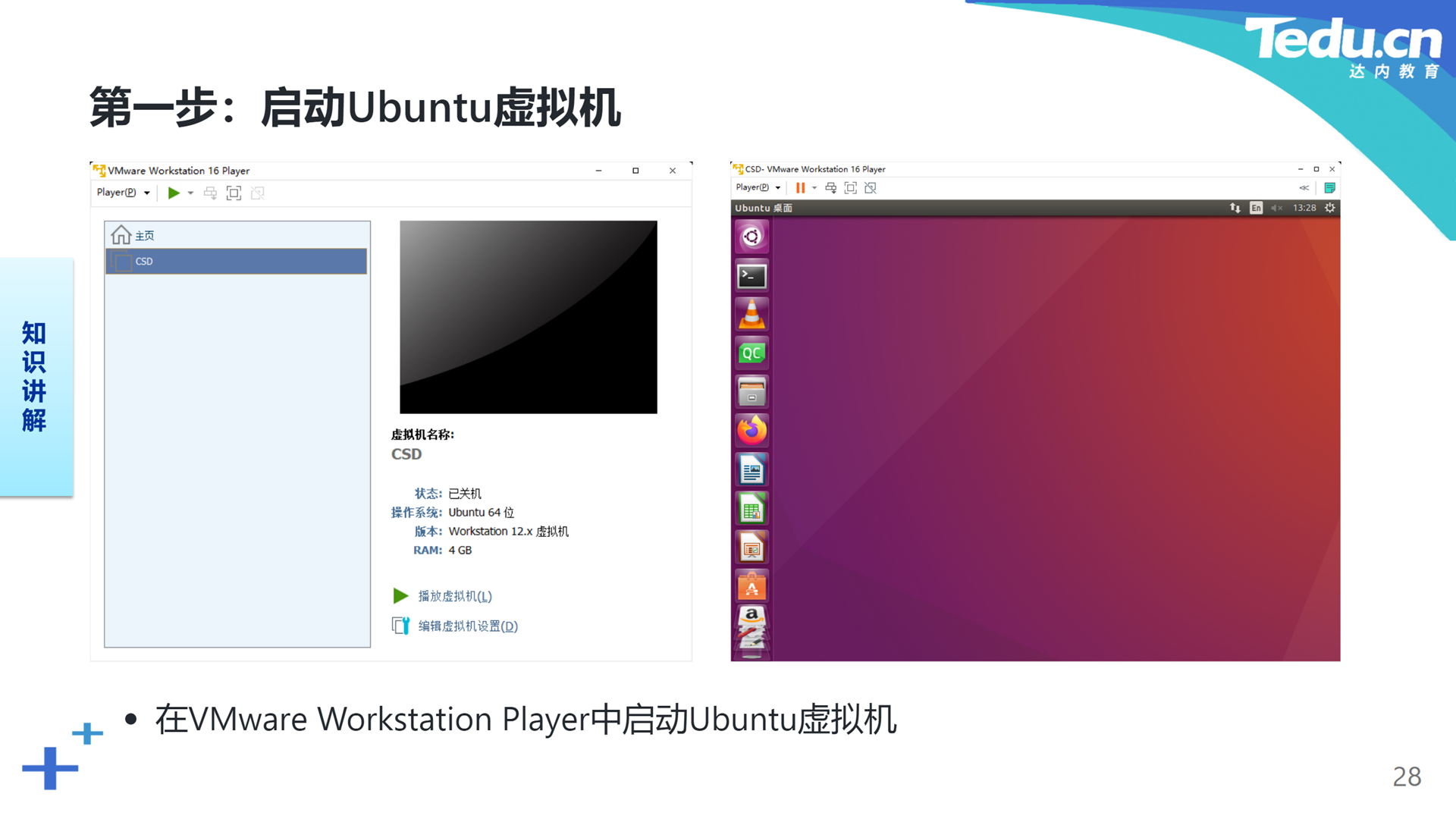Click fullscreen icon in CSD window toolbar
The image size is (1456, 819).
pos(851,187)
